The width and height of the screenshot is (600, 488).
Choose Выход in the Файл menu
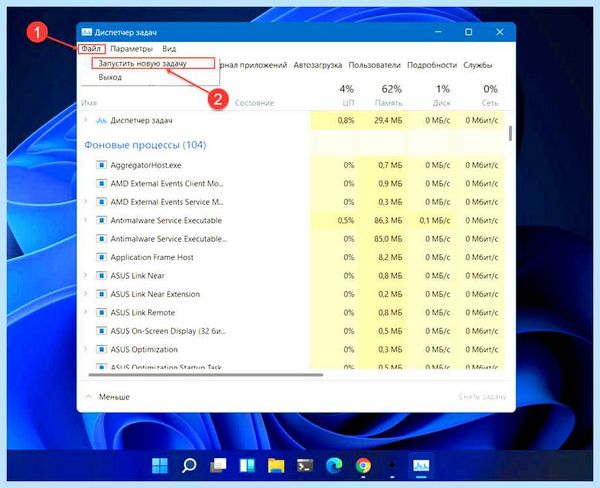(x=110, y=77)
